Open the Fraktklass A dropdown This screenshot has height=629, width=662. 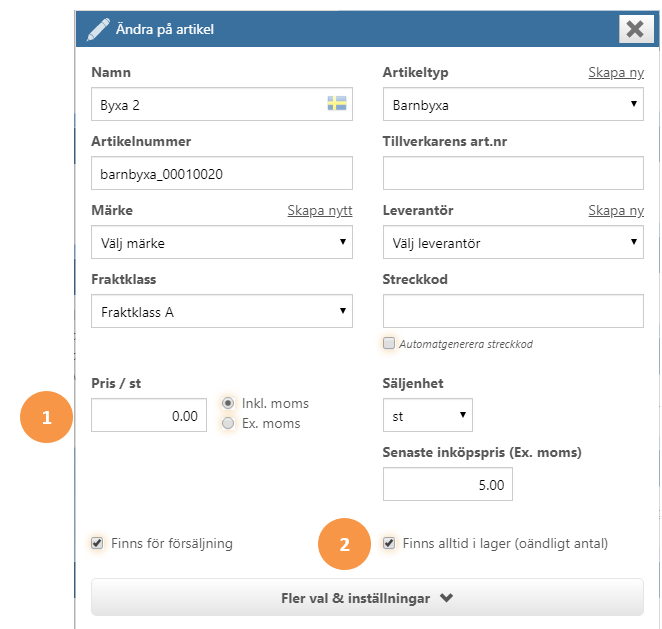click(x=222, y=311)
